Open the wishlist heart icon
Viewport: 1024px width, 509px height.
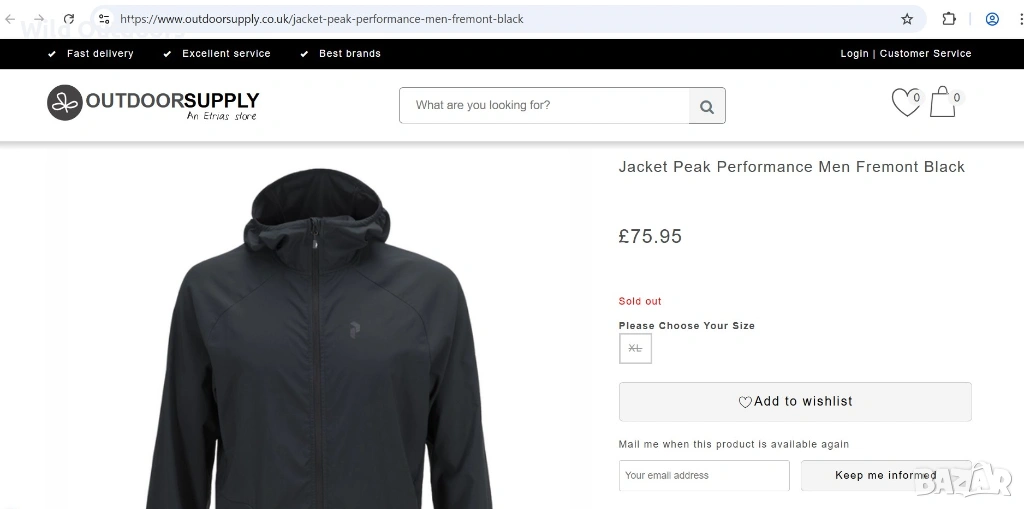(x=906, y=102)
